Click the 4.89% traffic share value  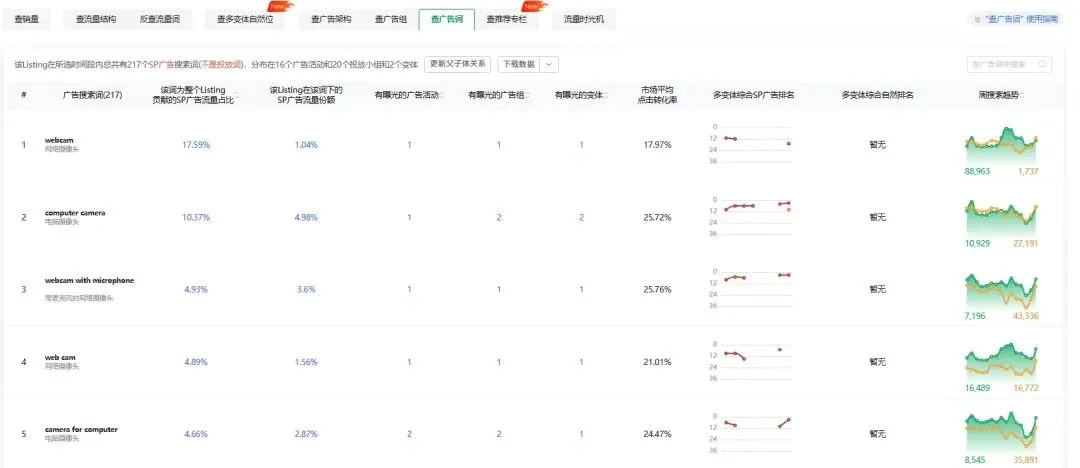196,362
